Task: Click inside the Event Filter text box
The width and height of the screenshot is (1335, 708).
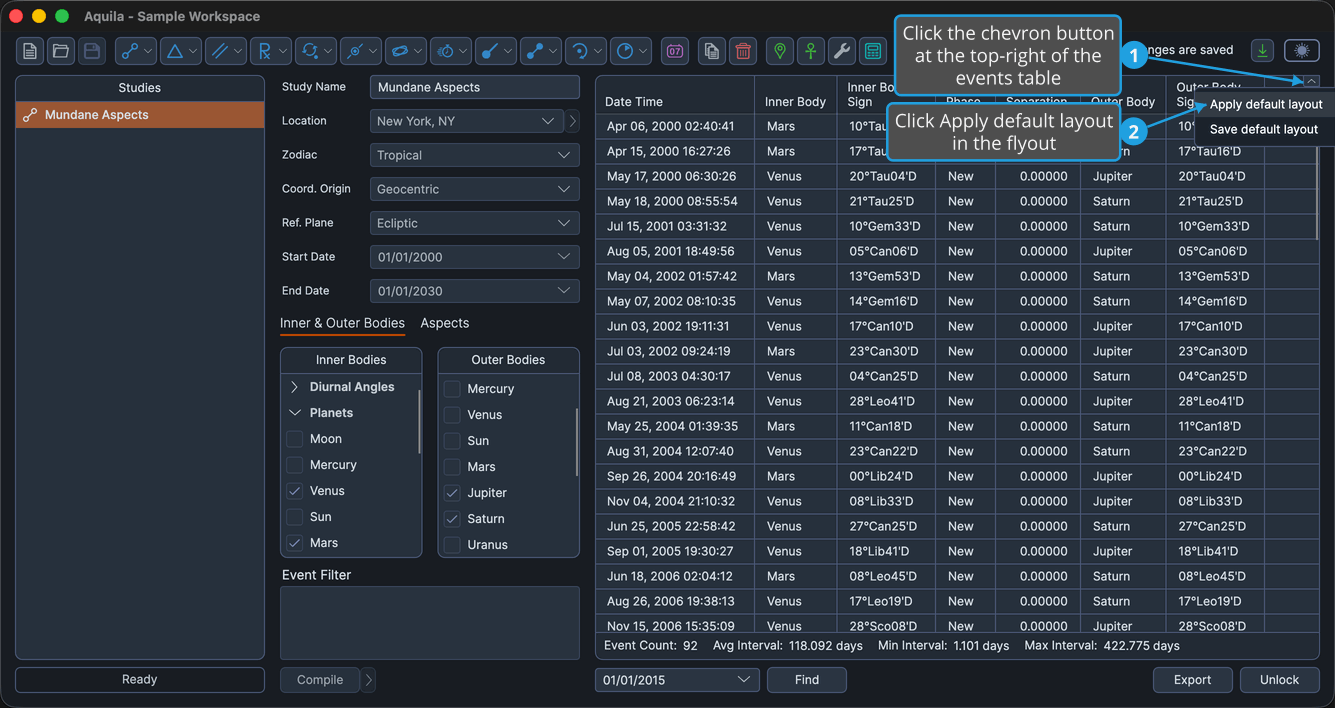Action: pyautogui.click(x=430, y=623)
